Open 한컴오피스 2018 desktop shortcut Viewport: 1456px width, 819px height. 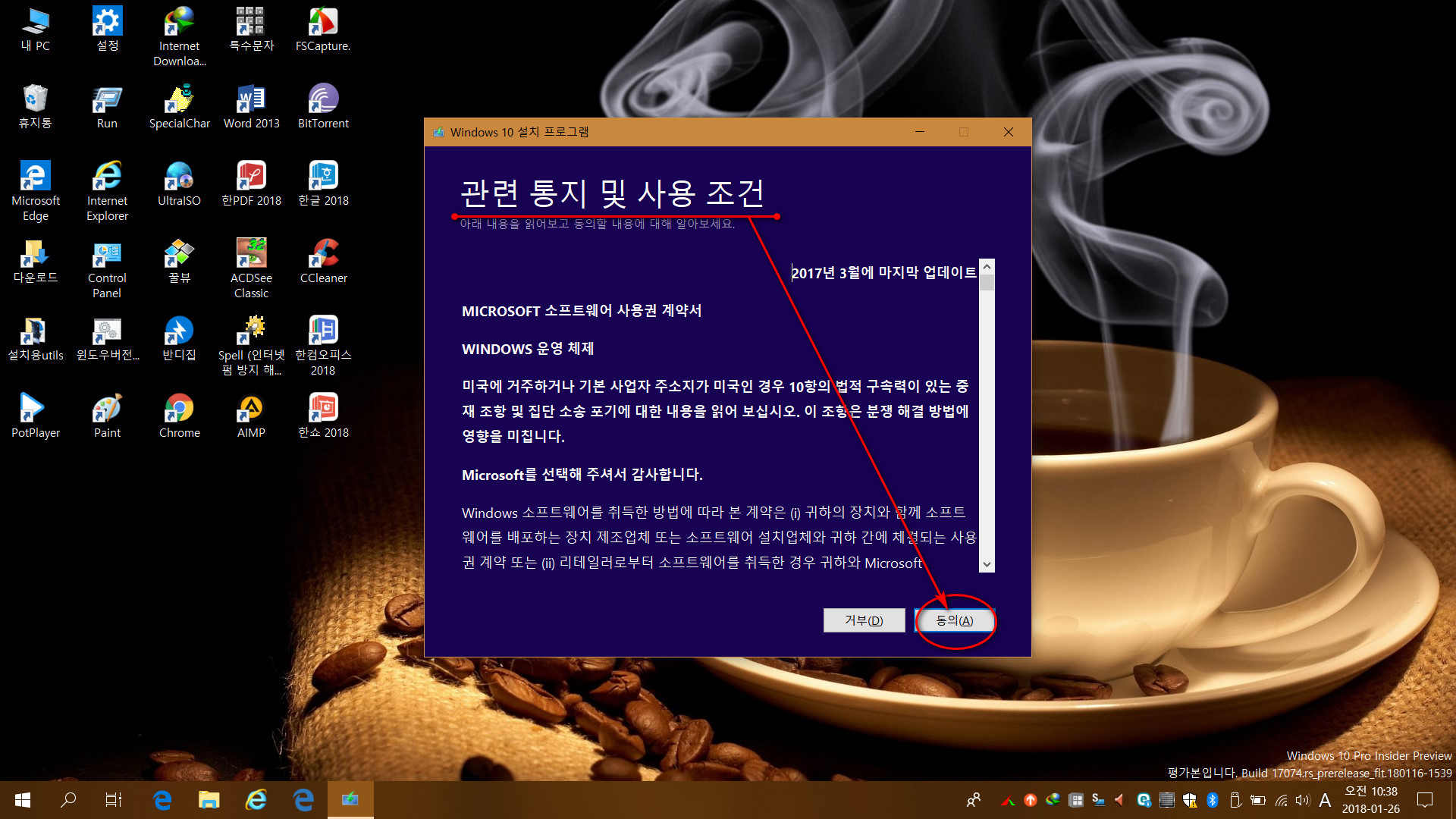(x=323, y=346)
